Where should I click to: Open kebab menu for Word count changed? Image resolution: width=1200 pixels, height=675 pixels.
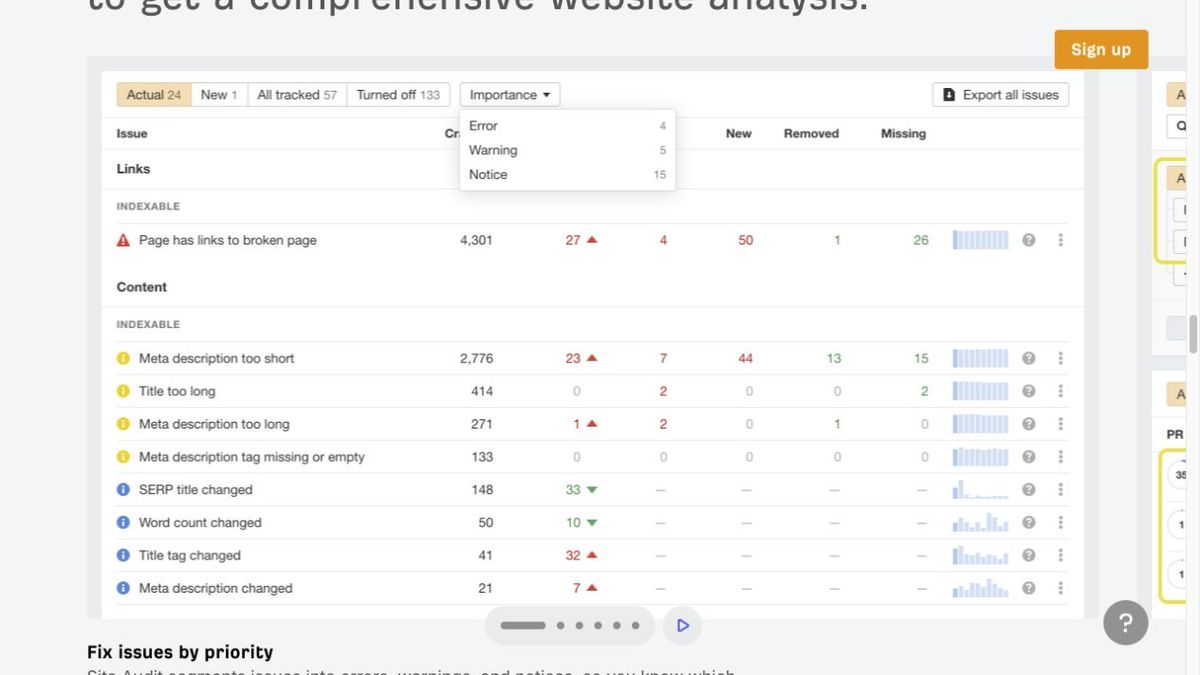point(1060,522)
